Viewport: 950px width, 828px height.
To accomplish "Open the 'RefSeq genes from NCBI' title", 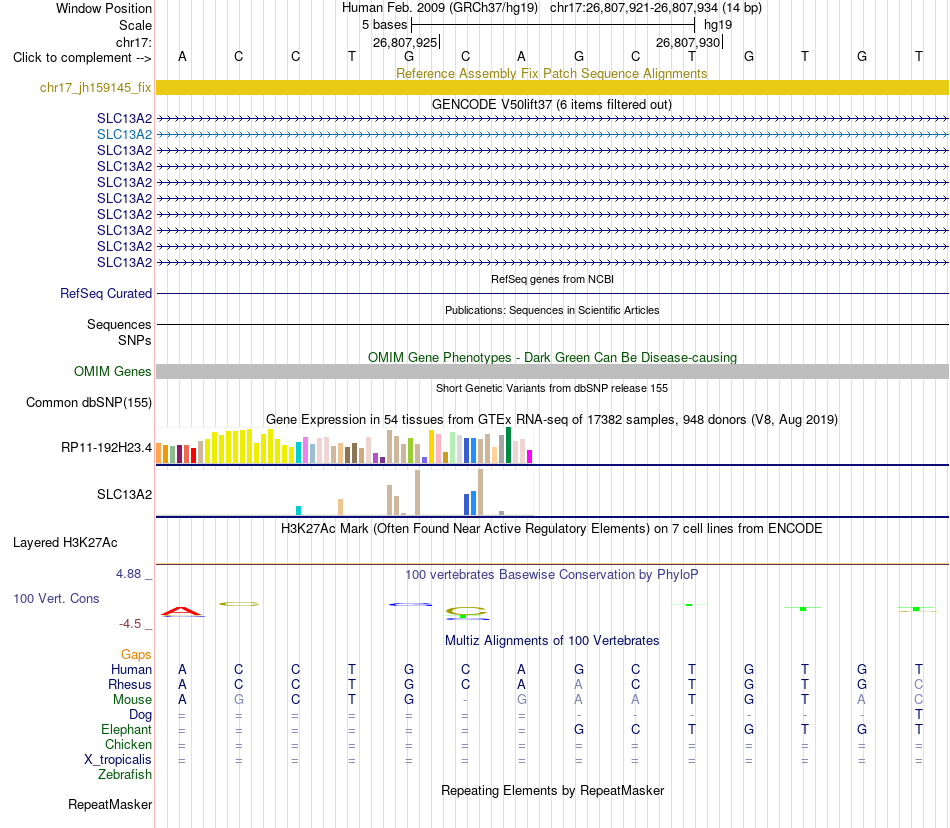I will (x=552, y=279).
